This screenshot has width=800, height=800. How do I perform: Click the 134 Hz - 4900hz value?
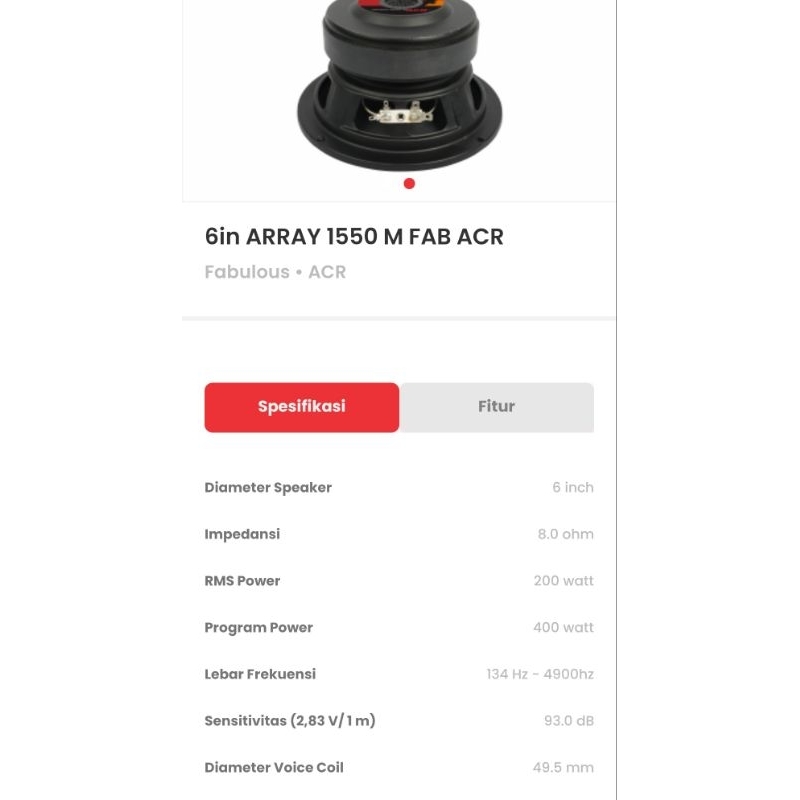540,674
